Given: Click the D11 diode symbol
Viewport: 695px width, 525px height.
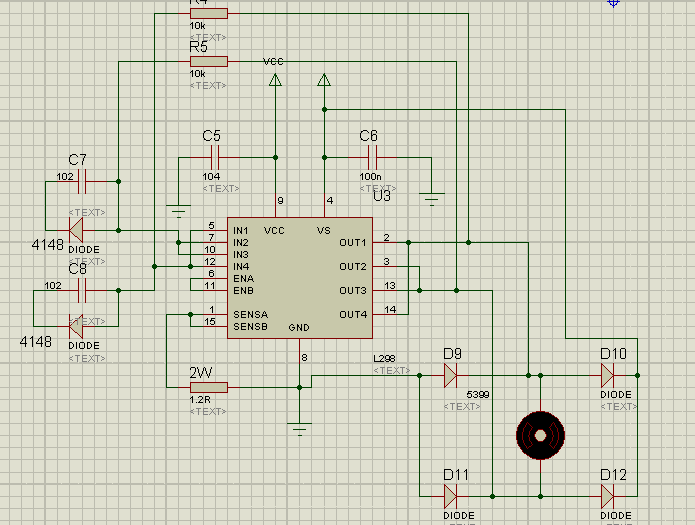Looking at the screenshot, I should pos(450,497).
